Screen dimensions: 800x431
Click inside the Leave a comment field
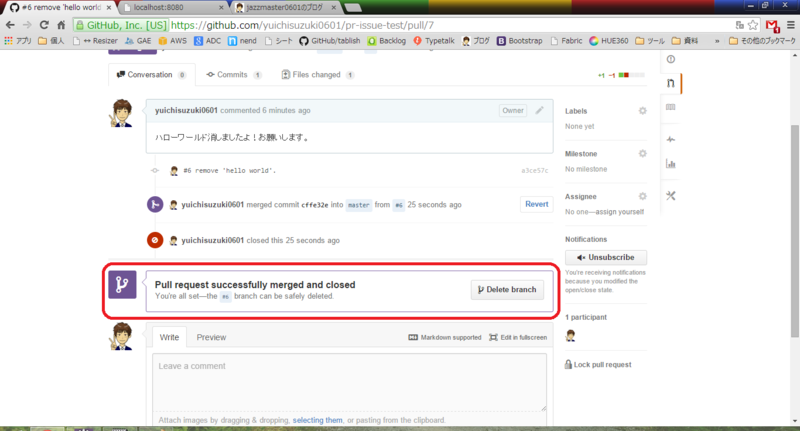click(x=349, y=383)
